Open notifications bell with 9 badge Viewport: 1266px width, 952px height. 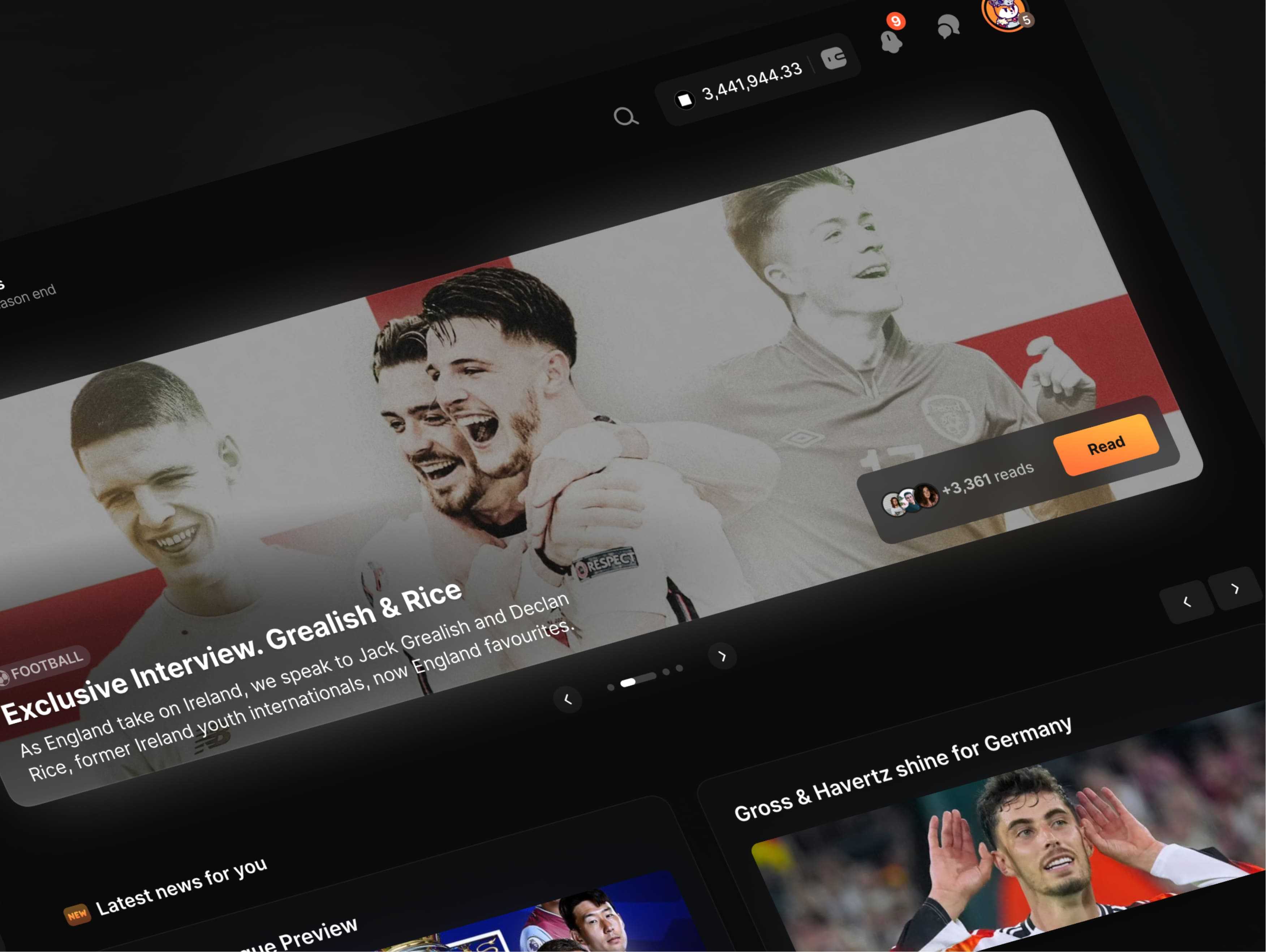point(891,41)
